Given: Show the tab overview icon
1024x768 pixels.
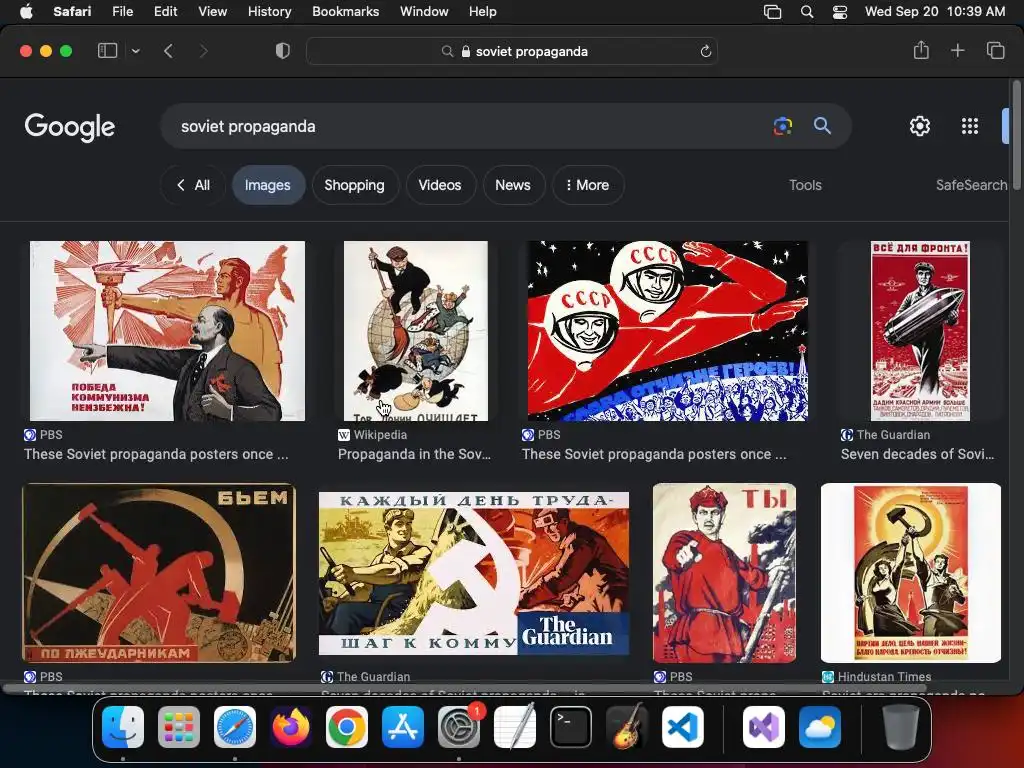Looking at the screenshot, I should click(x=995, y=50).
